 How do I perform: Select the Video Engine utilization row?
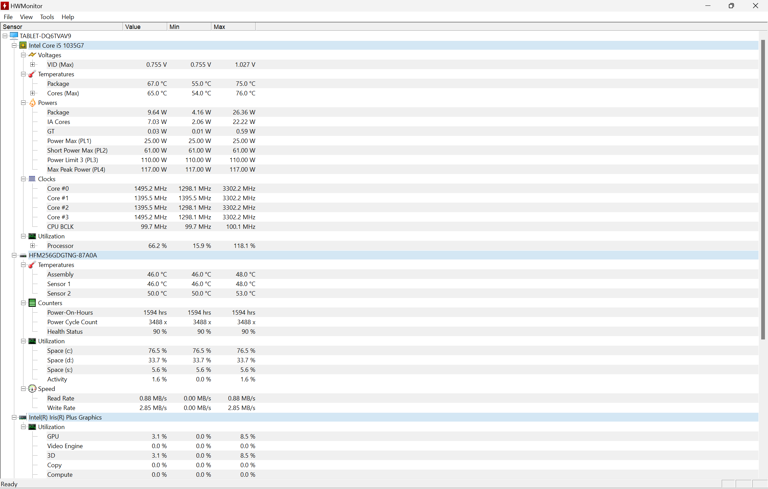tap(379, 446)
